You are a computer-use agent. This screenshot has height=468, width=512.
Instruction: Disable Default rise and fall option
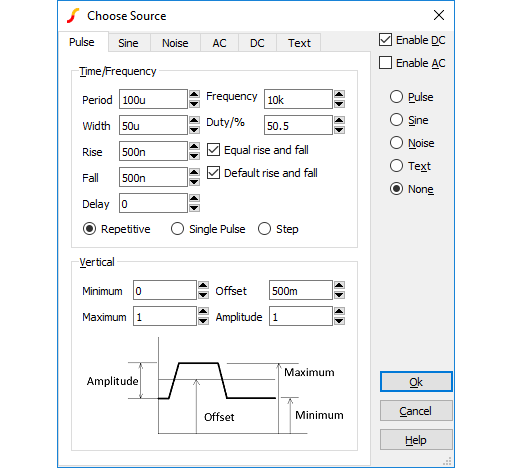(213, 173)
